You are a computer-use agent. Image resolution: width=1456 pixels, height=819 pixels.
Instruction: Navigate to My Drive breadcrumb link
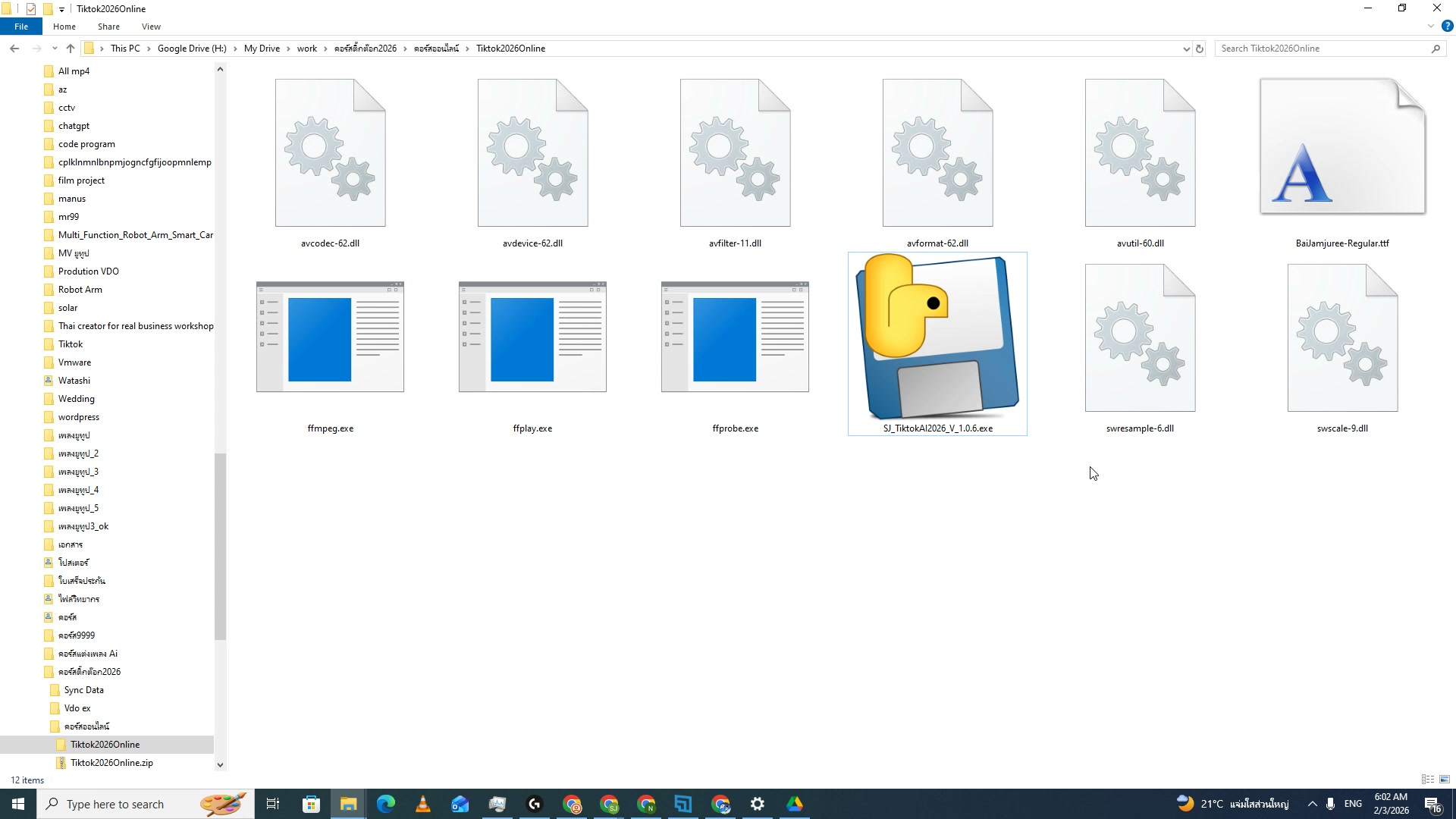[262, 48]
